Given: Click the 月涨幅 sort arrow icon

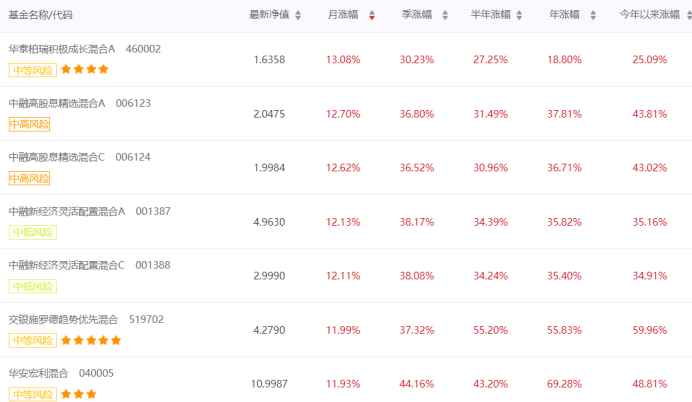Looking at the screenshot, I should pos(372,16).
